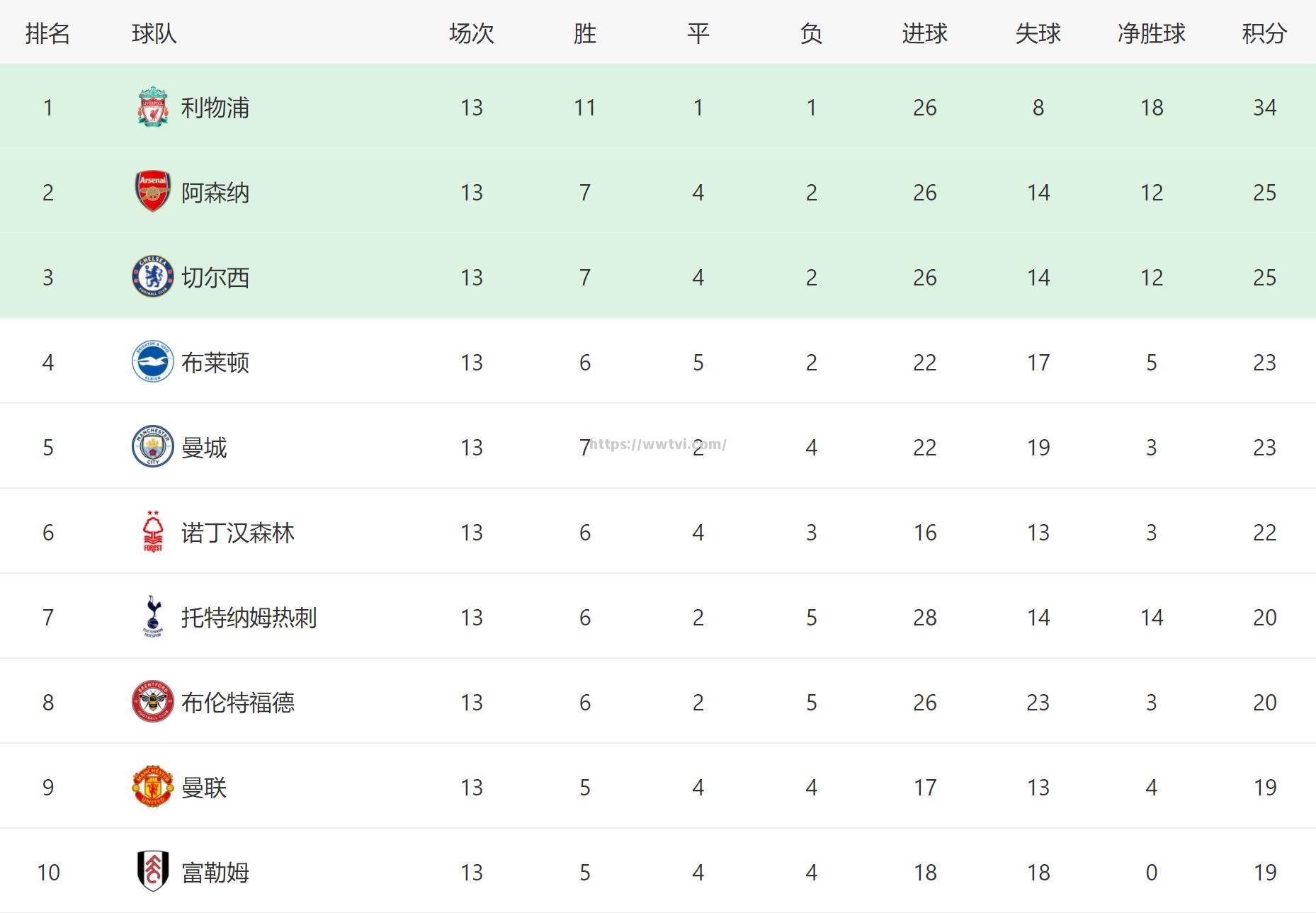The height and width of the screenshot is (913, 1316).
Task: Click the 排名 column header
Action: (47, 33)
